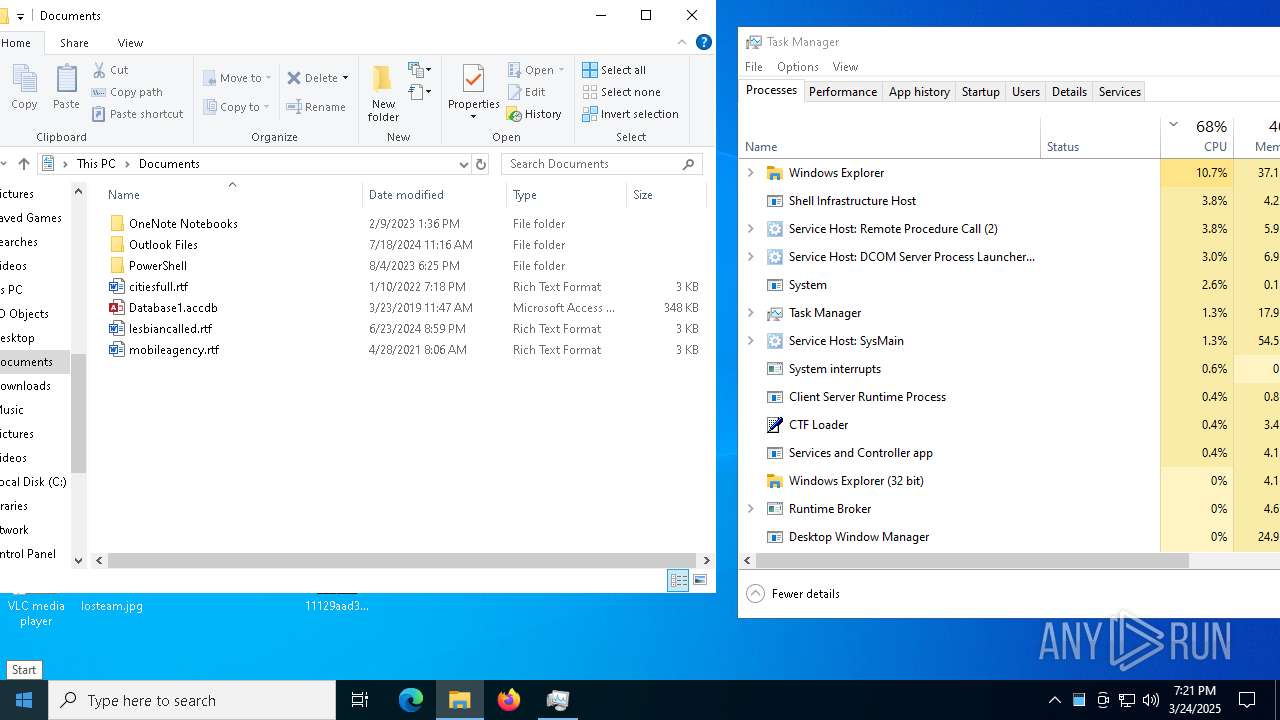
Task: Click Fewer details in Task Manager
Action: [793, 594]
